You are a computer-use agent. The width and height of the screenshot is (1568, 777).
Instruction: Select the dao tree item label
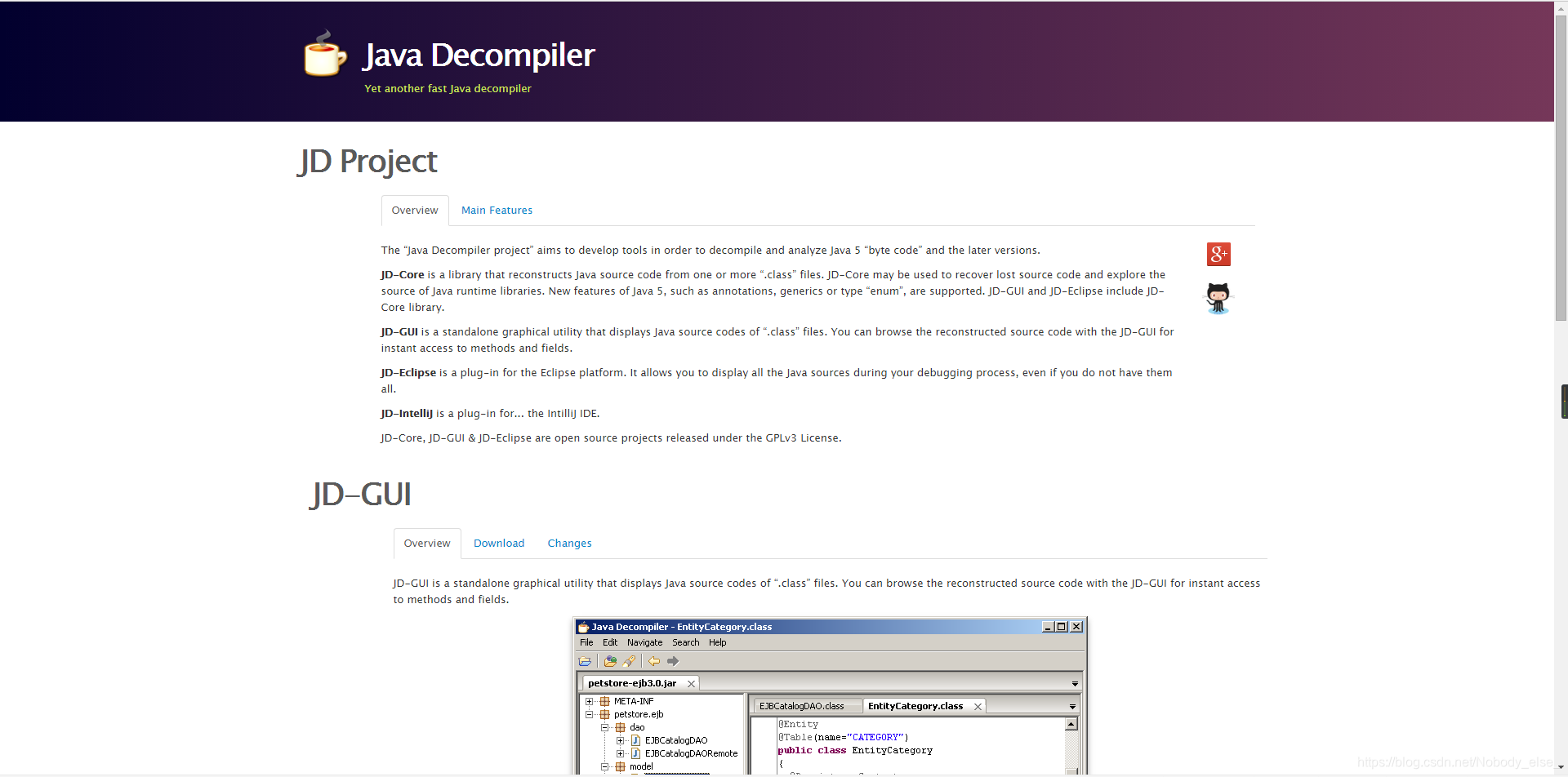coord(637,727)
